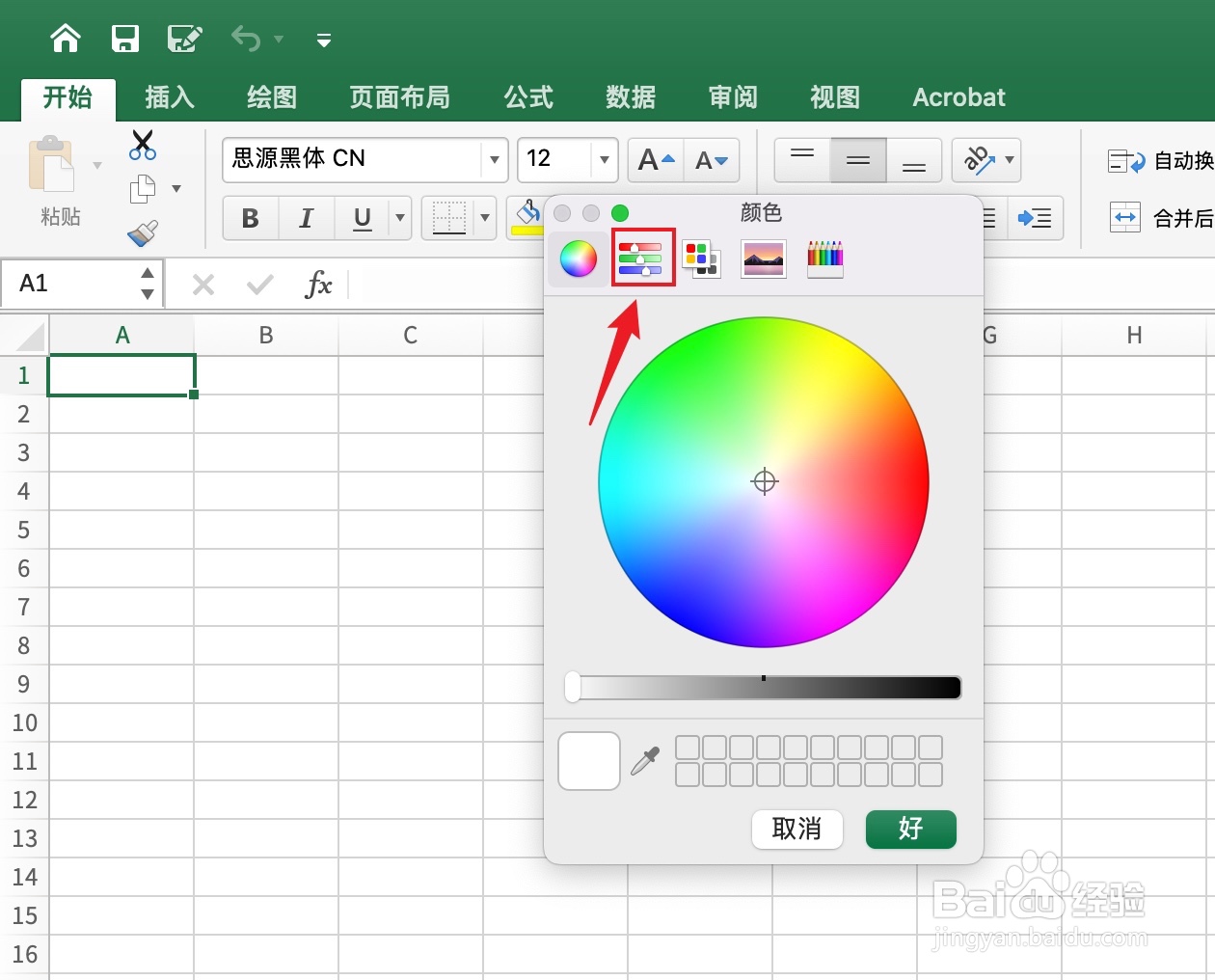Screen dimensions: 1215x980
Task: Customize Quick Access Toolbar dropdown
Action: (324, 40)
